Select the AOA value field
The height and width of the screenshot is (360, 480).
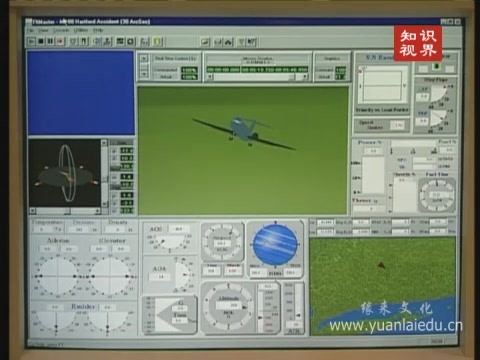(160, 277)
